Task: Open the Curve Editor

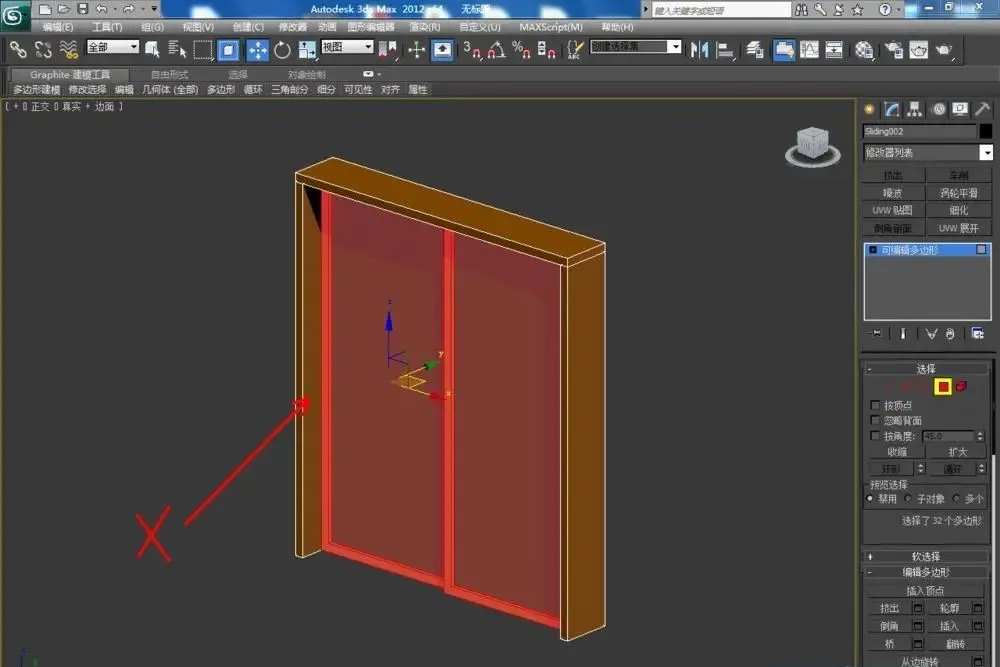Action: pyautogui.click(x=809, y=49)
